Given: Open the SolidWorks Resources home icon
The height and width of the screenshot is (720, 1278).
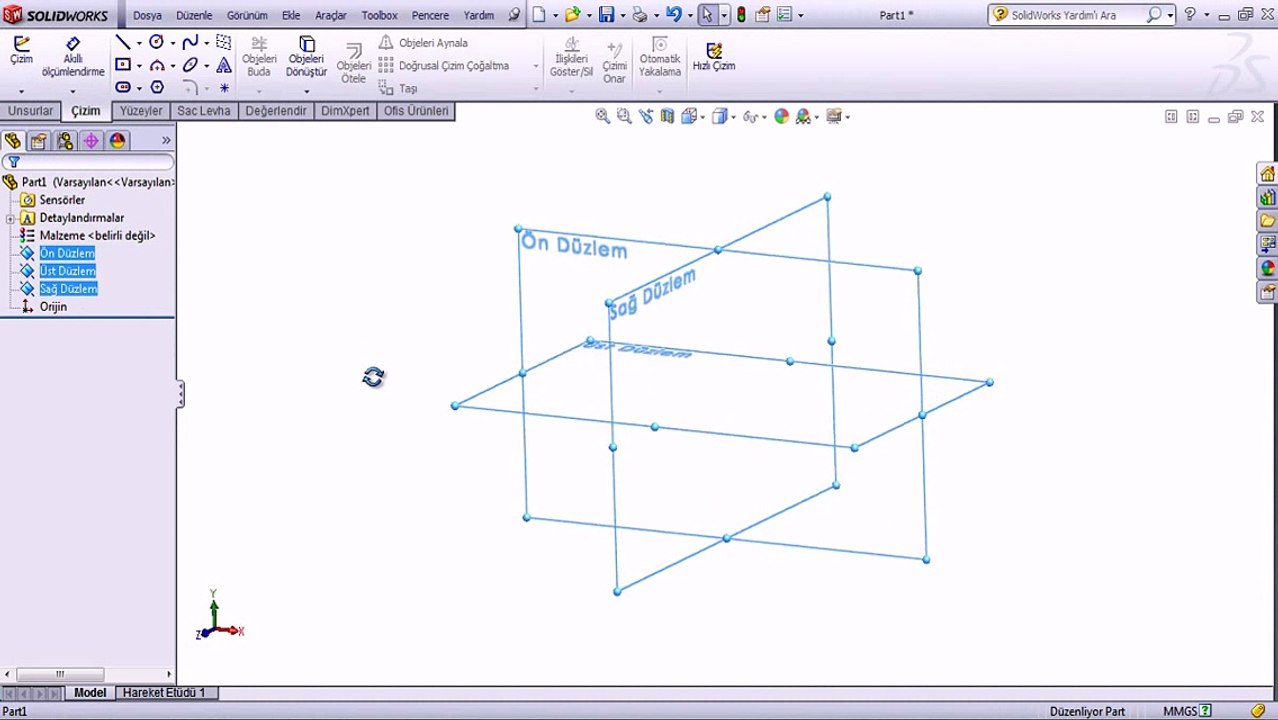Looking at the screenshot, I should pos(1268,174).
